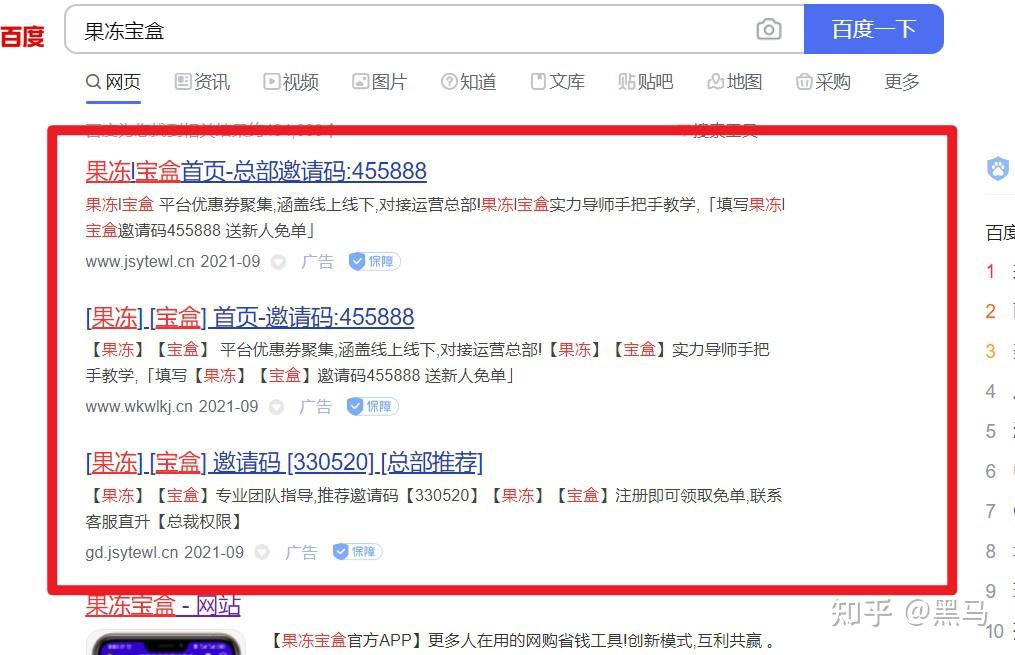Click 广告 label of gd.jsytewl.cn result
1015x655 pixels.
point(301,552)
